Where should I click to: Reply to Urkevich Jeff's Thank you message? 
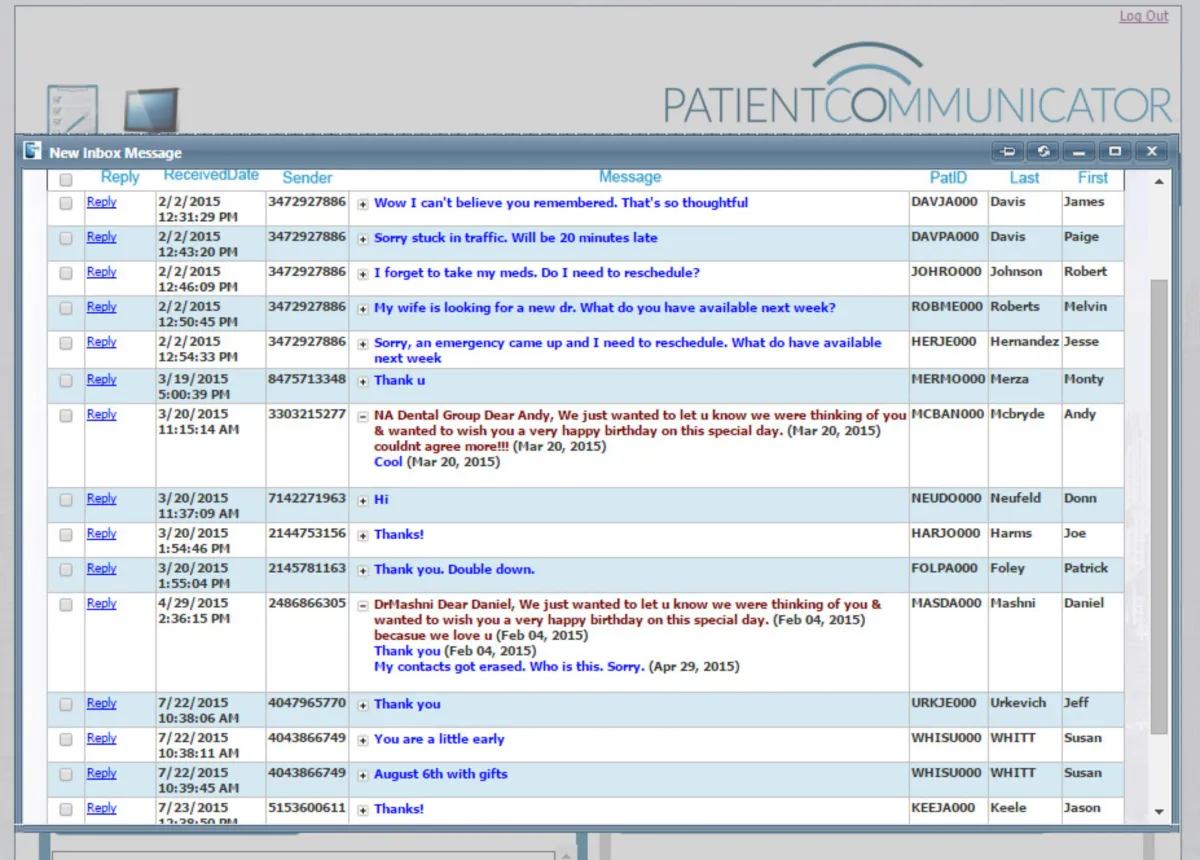101,703
